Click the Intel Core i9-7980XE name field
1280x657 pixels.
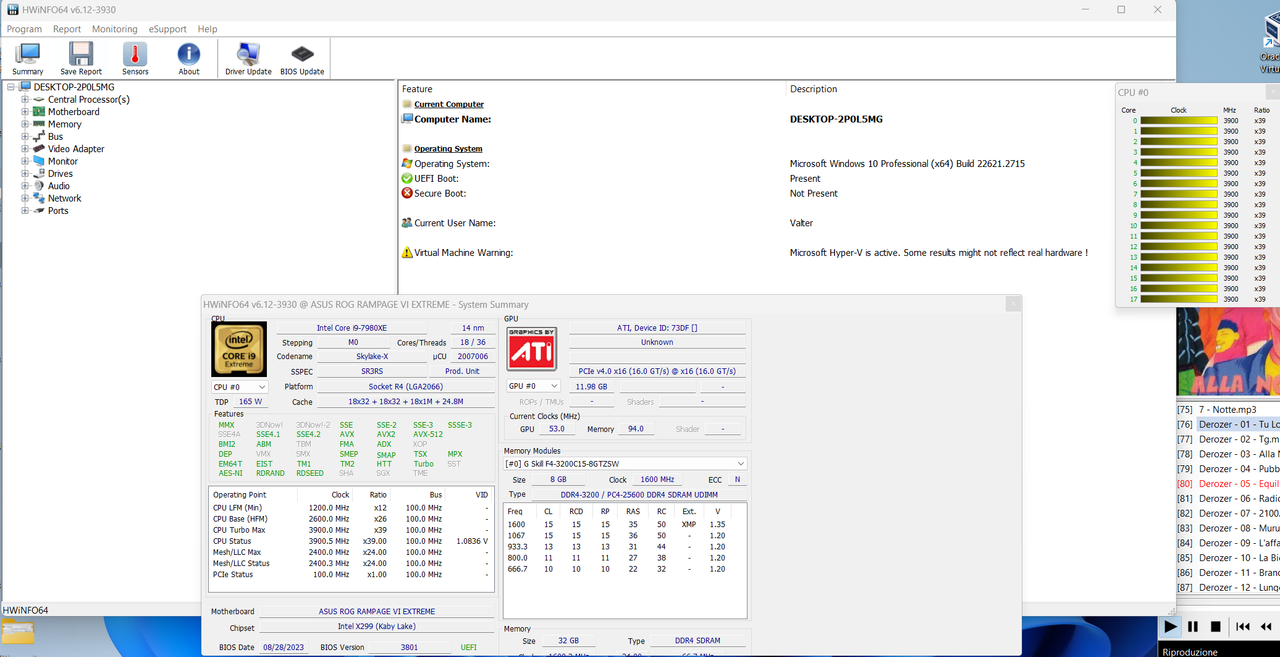point(352,328)
